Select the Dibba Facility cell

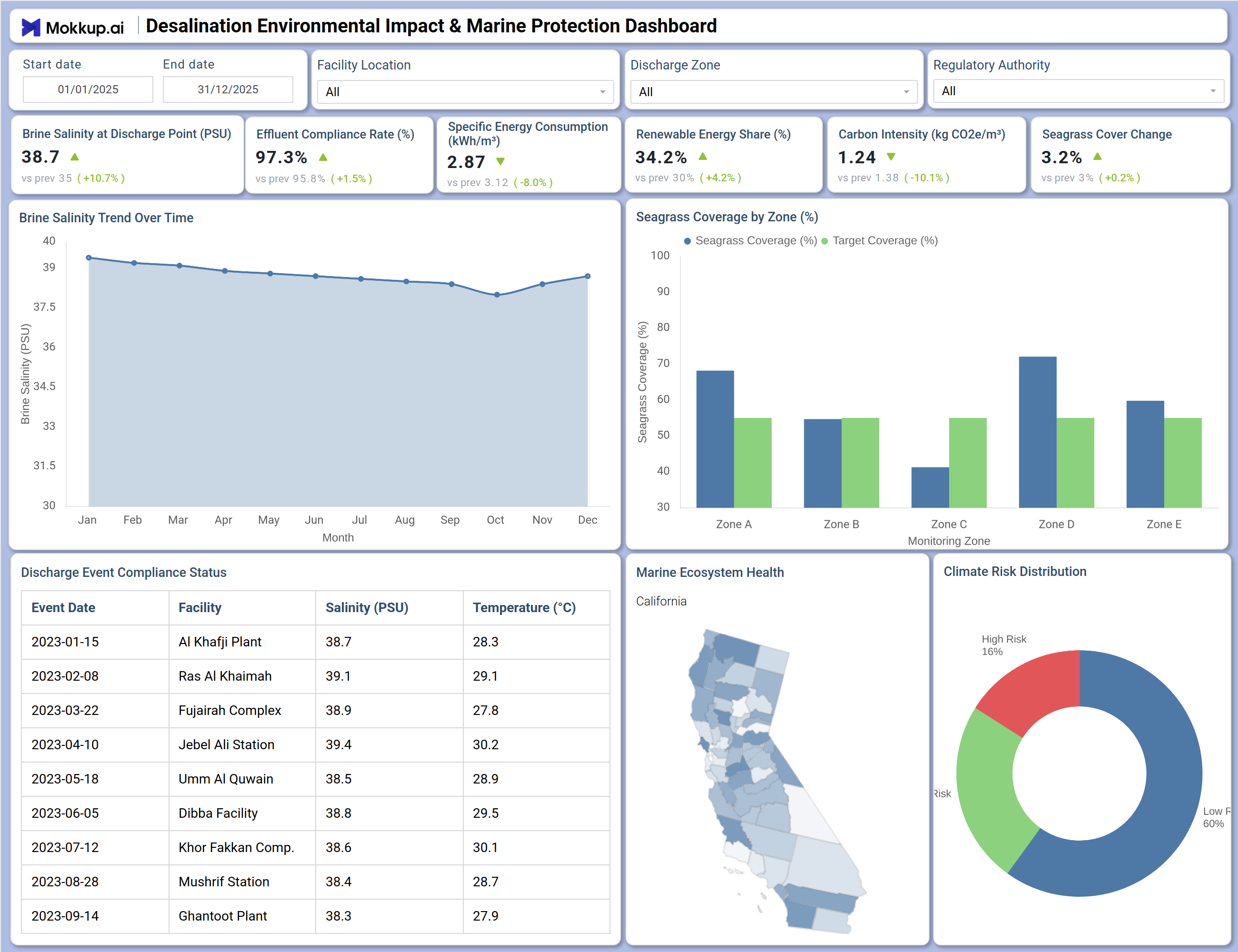click(x=242, y=814)
